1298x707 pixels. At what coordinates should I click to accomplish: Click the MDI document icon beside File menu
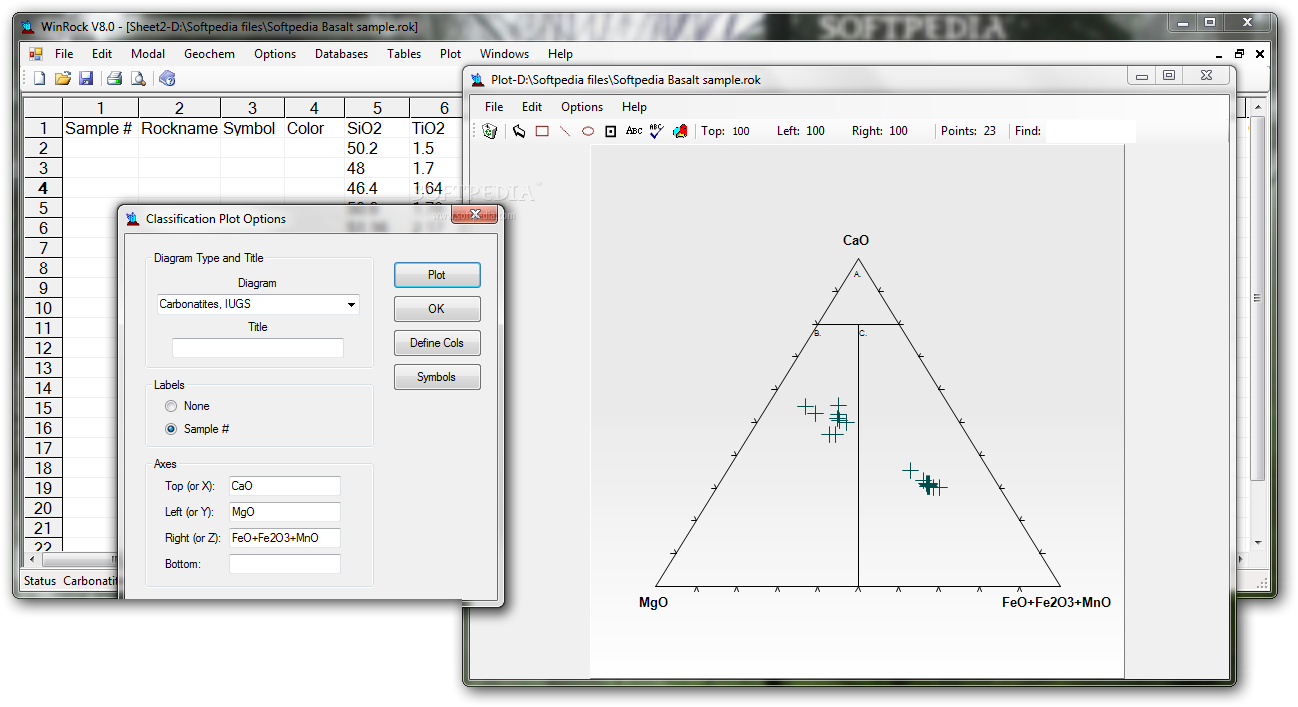coord(36,54)
